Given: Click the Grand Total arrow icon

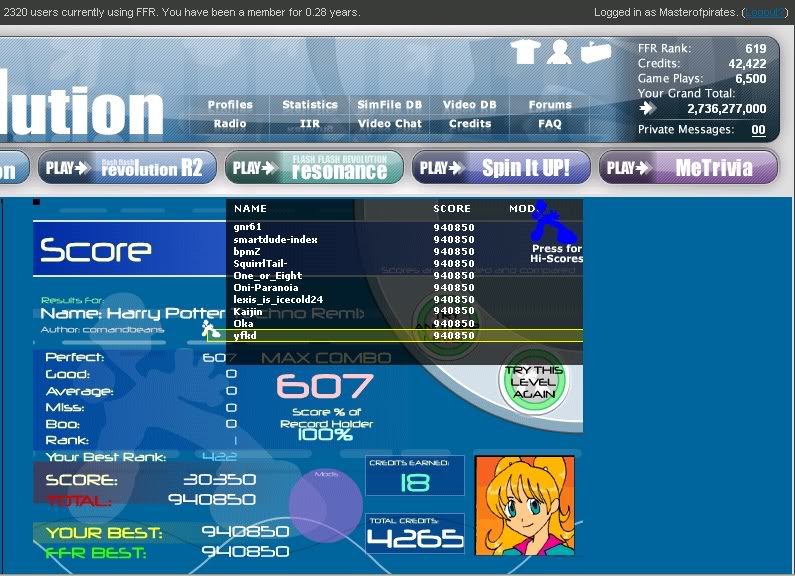Looking at the screenshot, I should 647,108.
